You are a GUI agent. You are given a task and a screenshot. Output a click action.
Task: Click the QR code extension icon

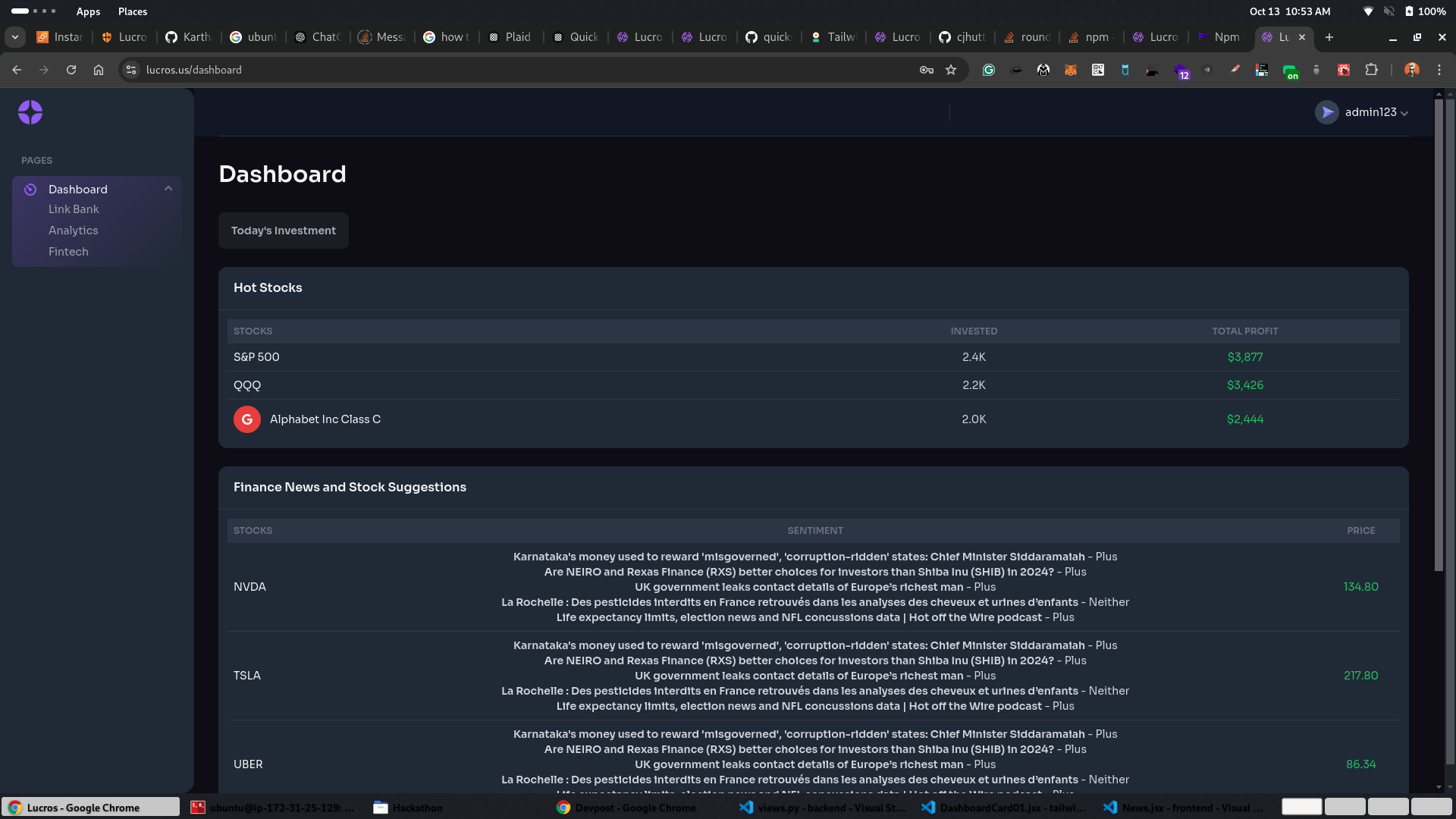(1097, 70)
